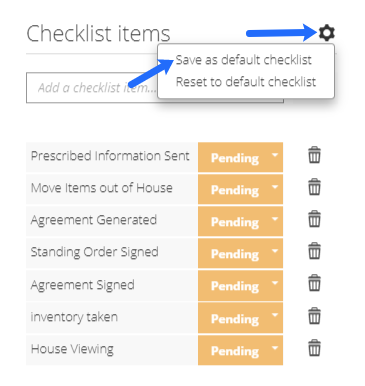Delete the Move Items out of House item
This screenshot has height=386, width=365.
[x=314, y=187]
